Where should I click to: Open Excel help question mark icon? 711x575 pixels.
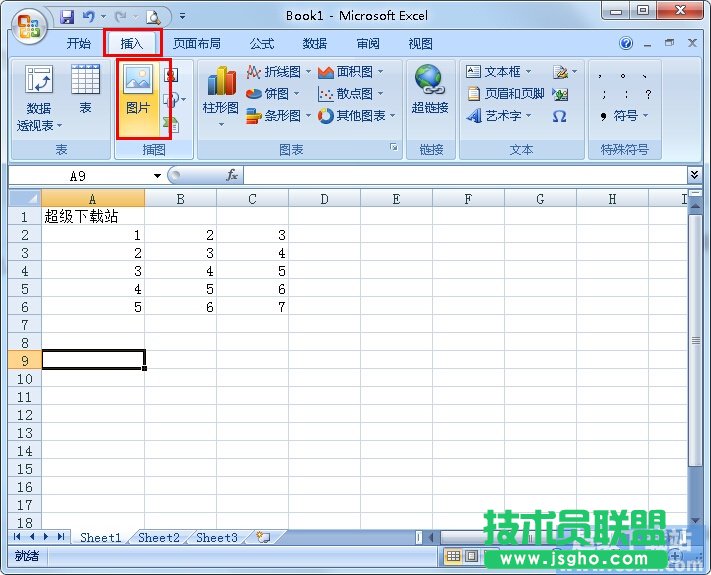626,44
